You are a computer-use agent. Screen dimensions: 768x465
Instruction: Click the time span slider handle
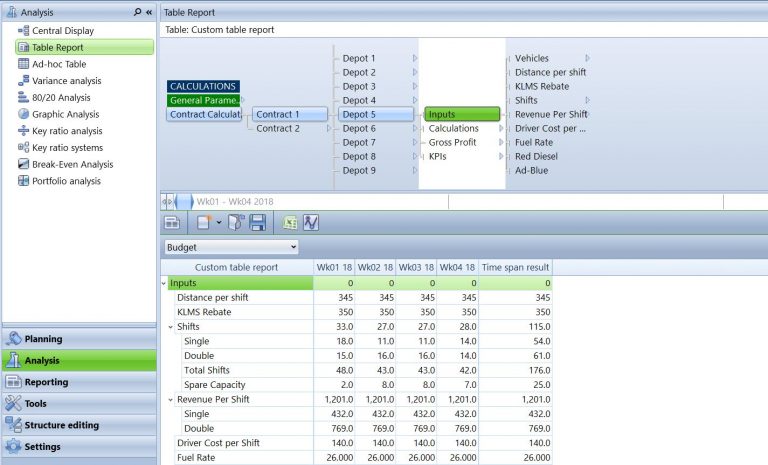pyautogui.click(x=184, y=201)
